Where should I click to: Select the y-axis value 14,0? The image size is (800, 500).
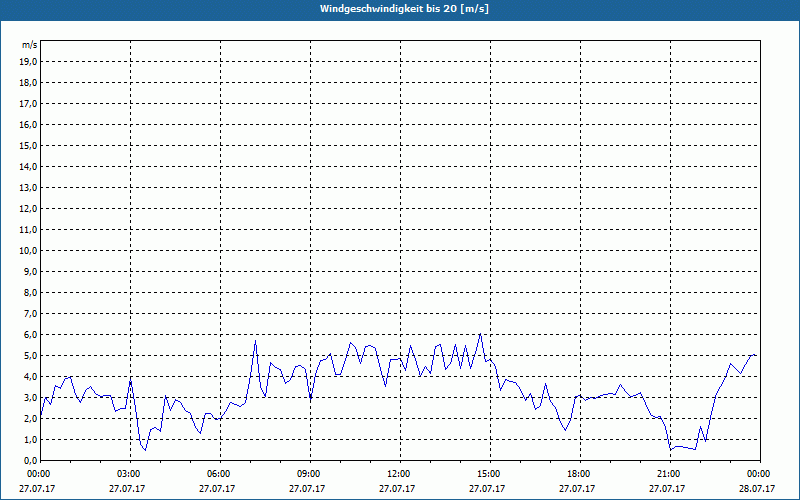pos(28,167)
